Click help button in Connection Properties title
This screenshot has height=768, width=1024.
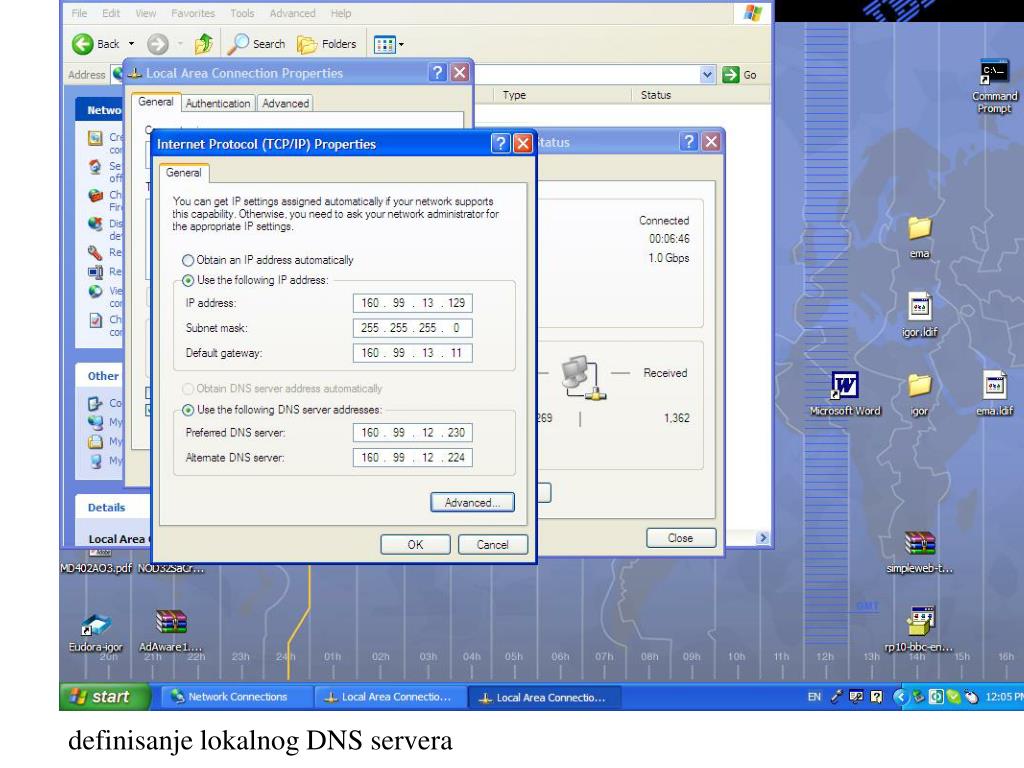pos(438,72)
